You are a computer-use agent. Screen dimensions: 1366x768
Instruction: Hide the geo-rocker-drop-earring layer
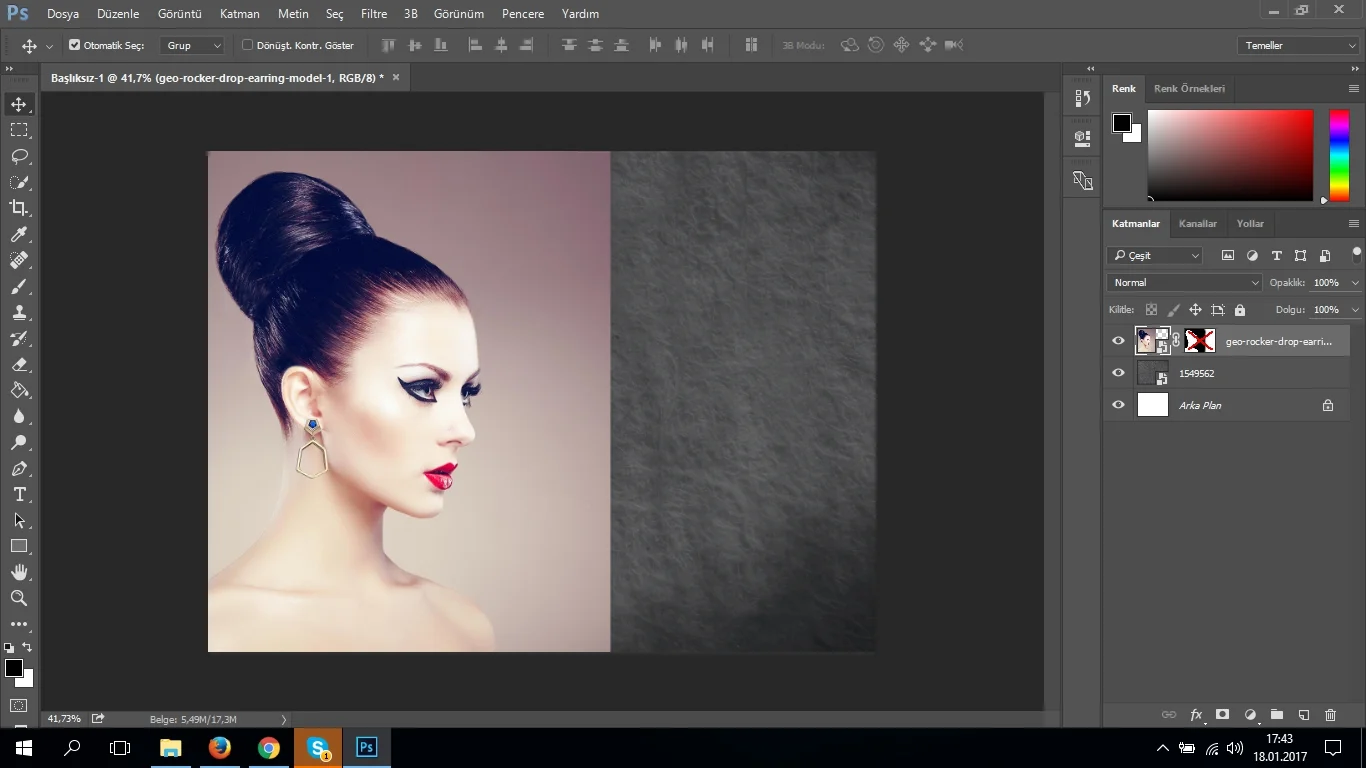(1118, 341)
